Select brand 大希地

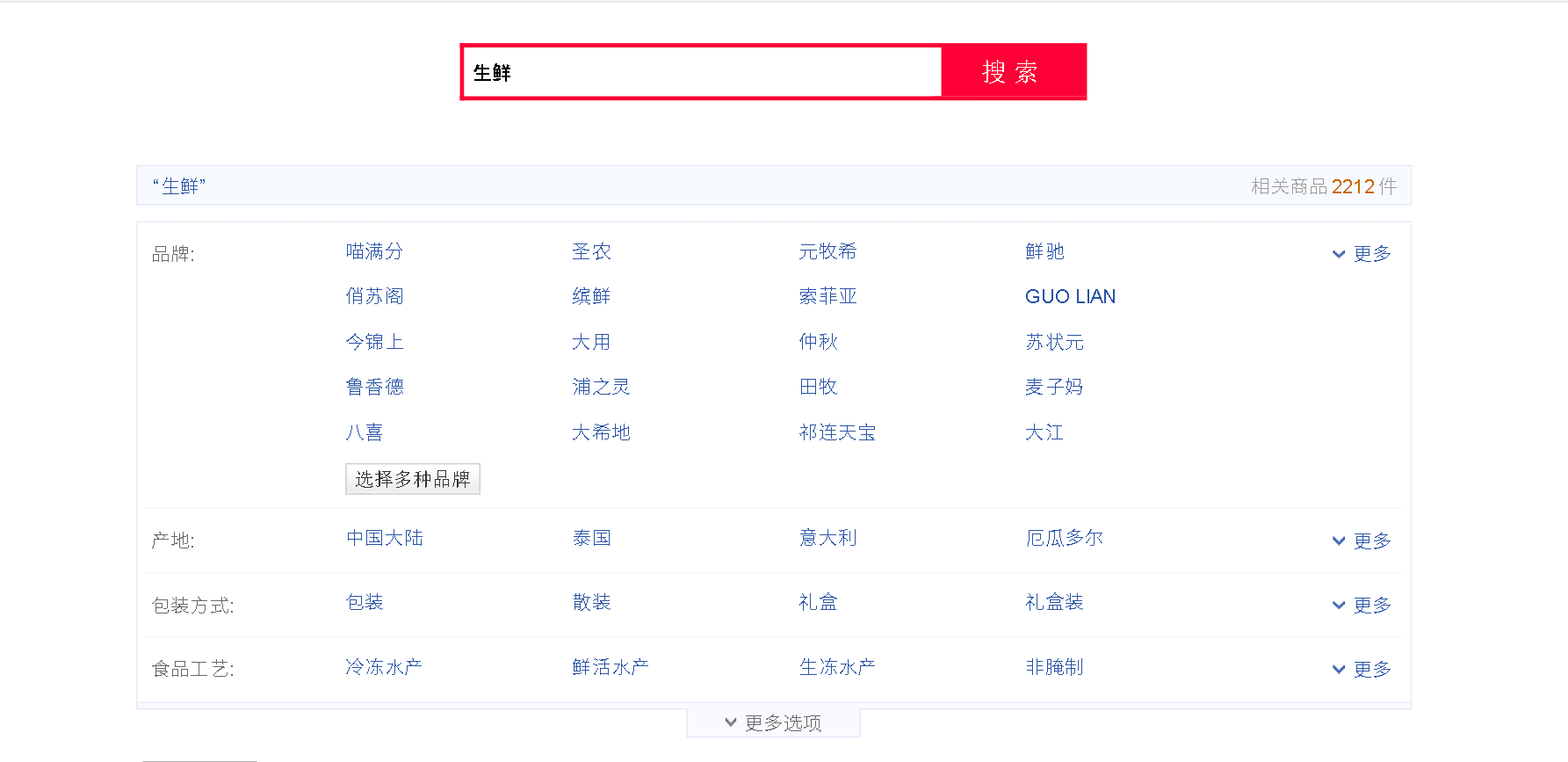[601, 432]
